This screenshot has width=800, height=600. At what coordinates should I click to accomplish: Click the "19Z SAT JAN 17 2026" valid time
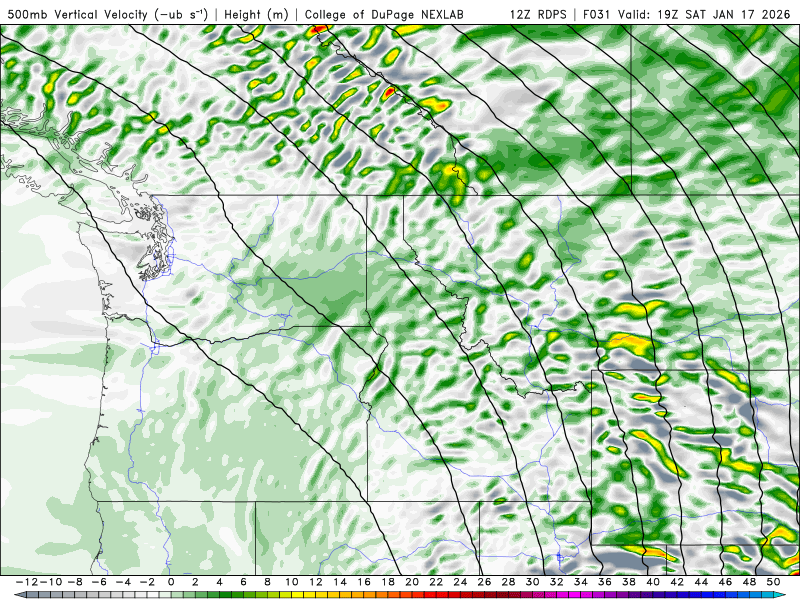[723, 14]
